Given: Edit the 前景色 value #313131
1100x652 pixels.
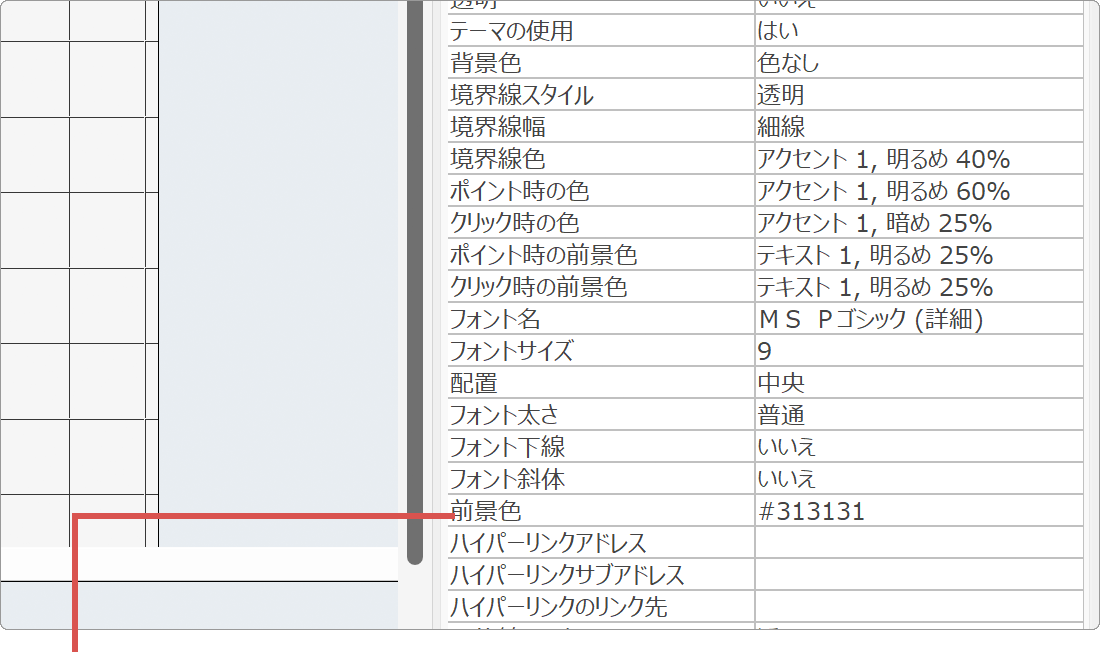Looking at the screenshot, I should click(x=915, y=510).
